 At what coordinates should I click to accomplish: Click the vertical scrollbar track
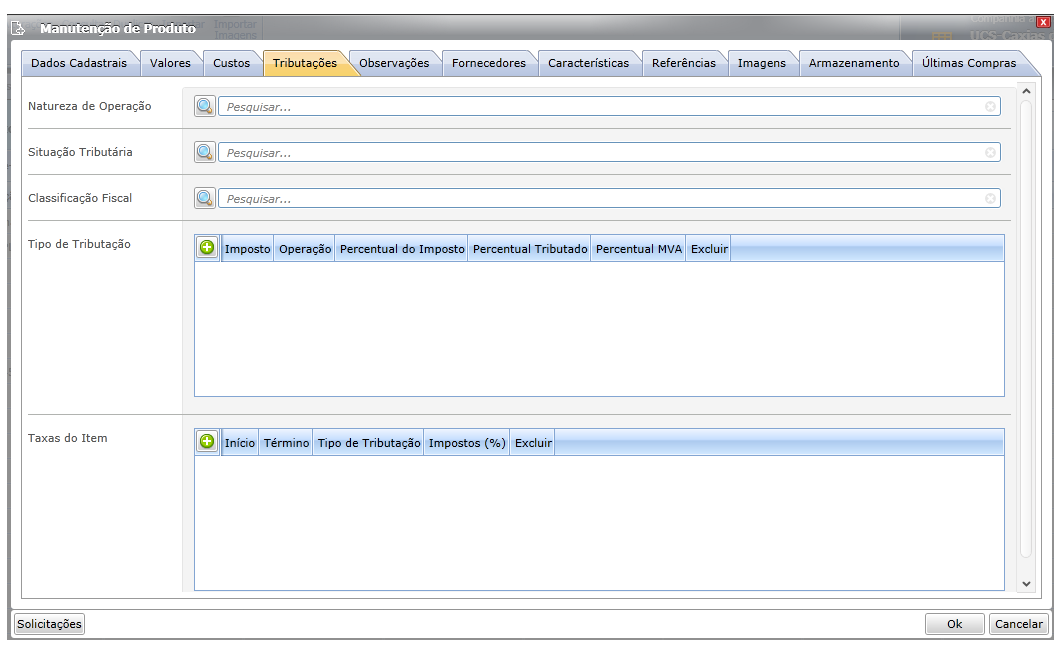[x=1026, y=329]
